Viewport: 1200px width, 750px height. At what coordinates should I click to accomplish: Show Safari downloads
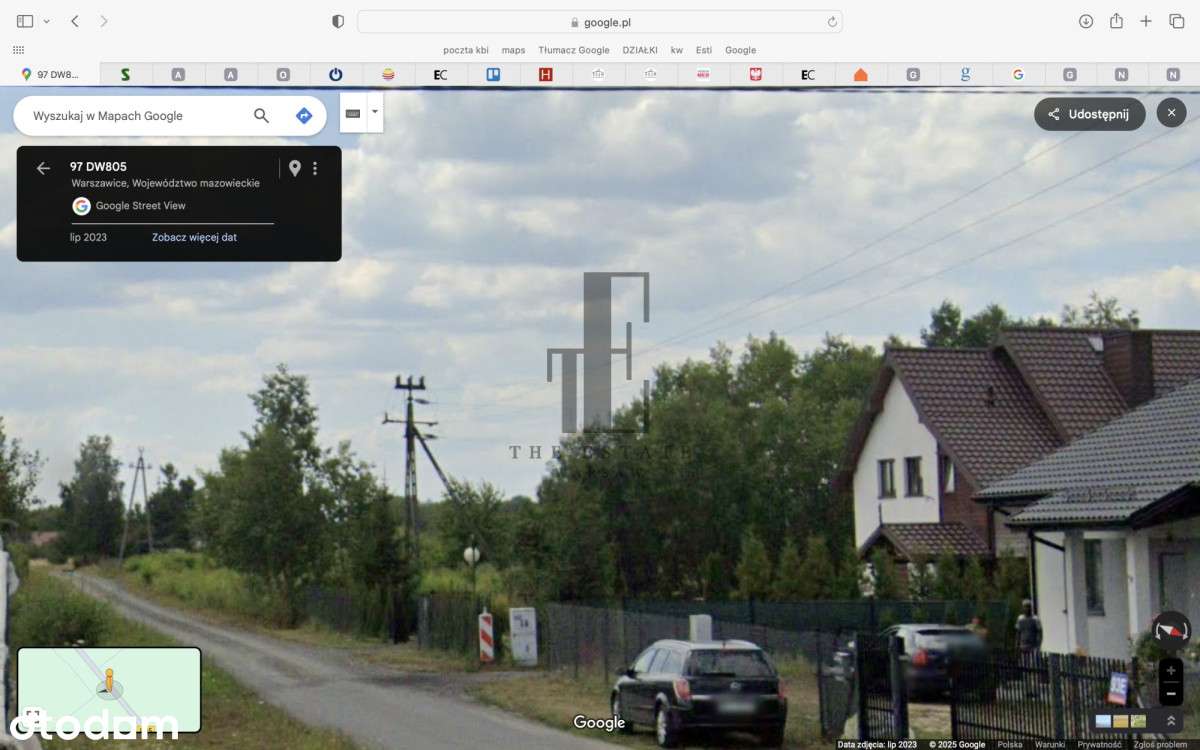pos(1086,21)
